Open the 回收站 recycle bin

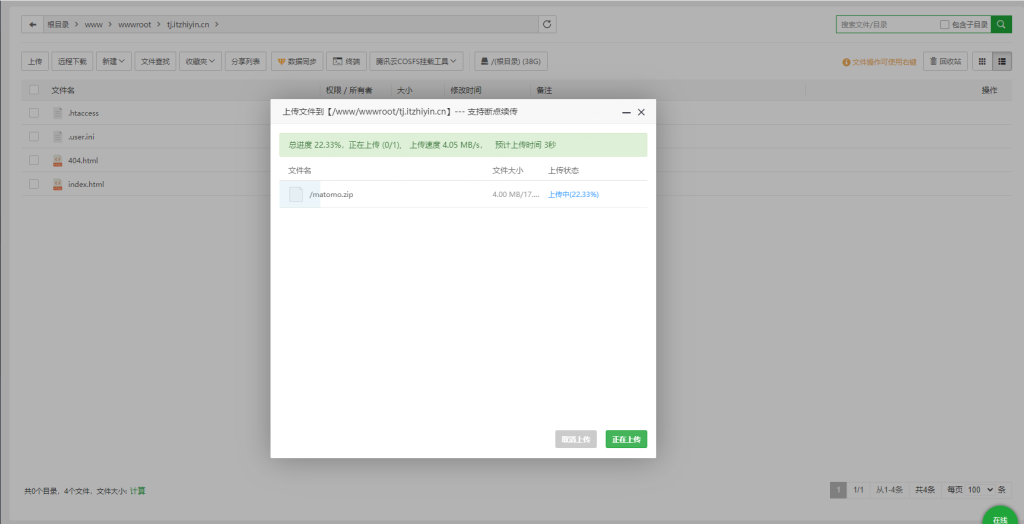pyautogui.click(x=945, y=62)
